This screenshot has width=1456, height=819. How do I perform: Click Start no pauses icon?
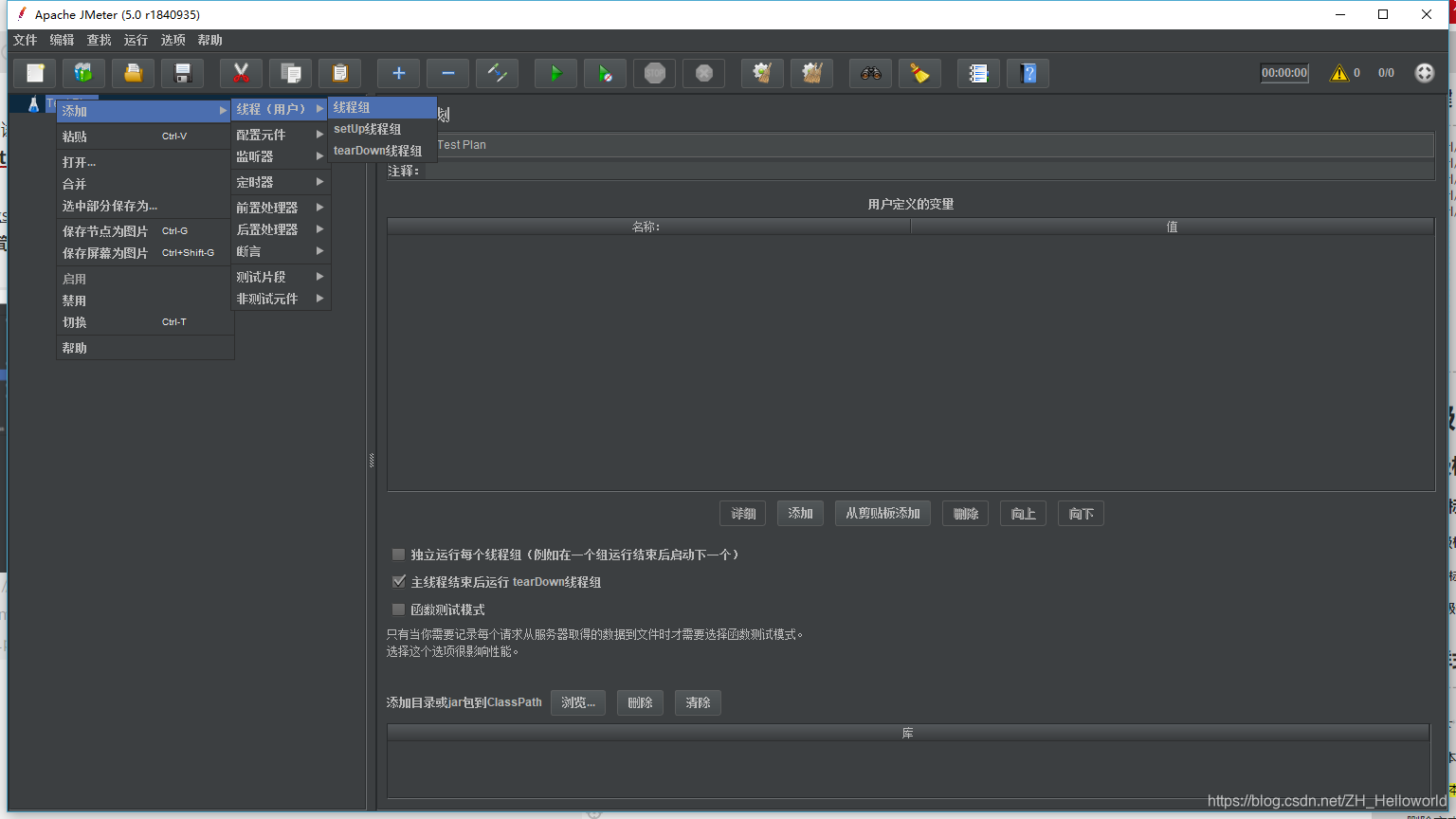[606, 73]
